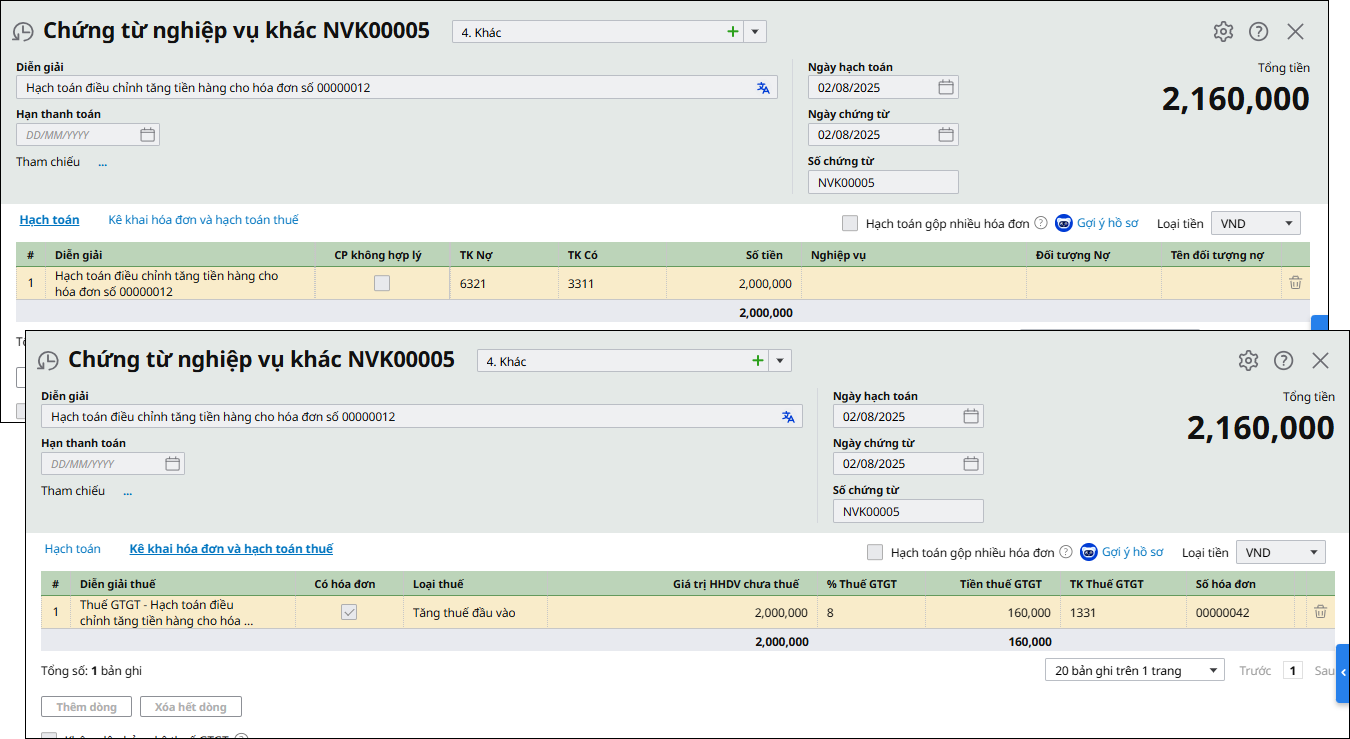Delete the 6321 accounting row with trash icon
This screenshot has width=1350, height=739.
[x=1295, y=283]
